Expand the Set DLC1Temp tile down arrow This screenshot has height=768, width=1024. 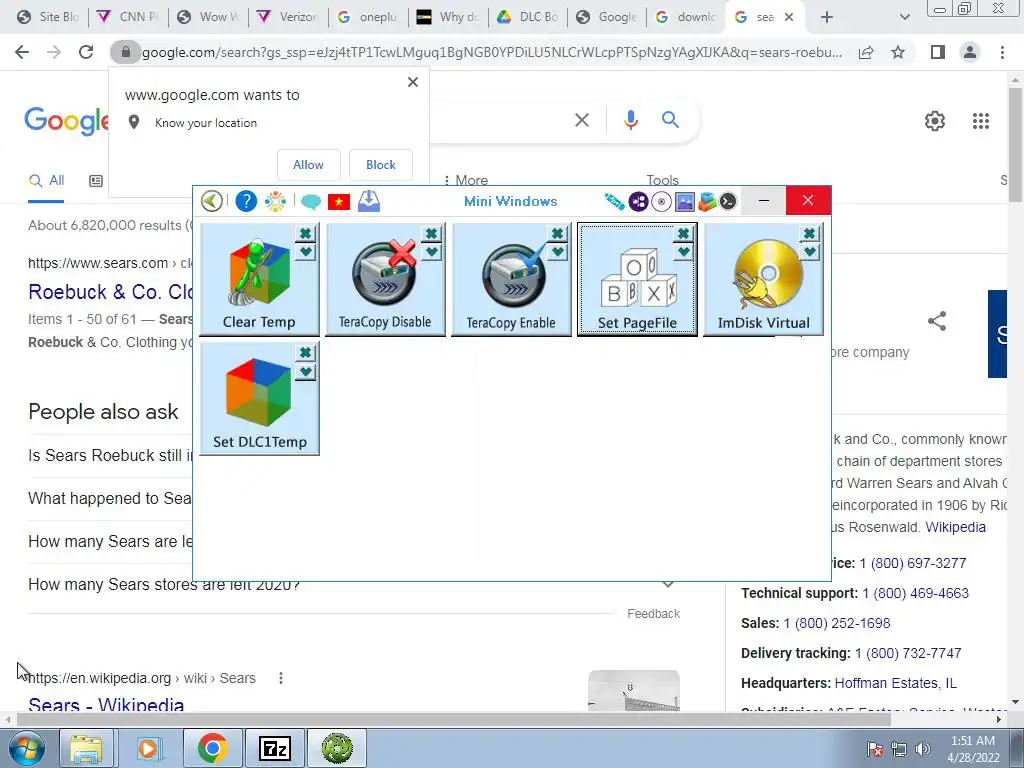tap(305, 372)
